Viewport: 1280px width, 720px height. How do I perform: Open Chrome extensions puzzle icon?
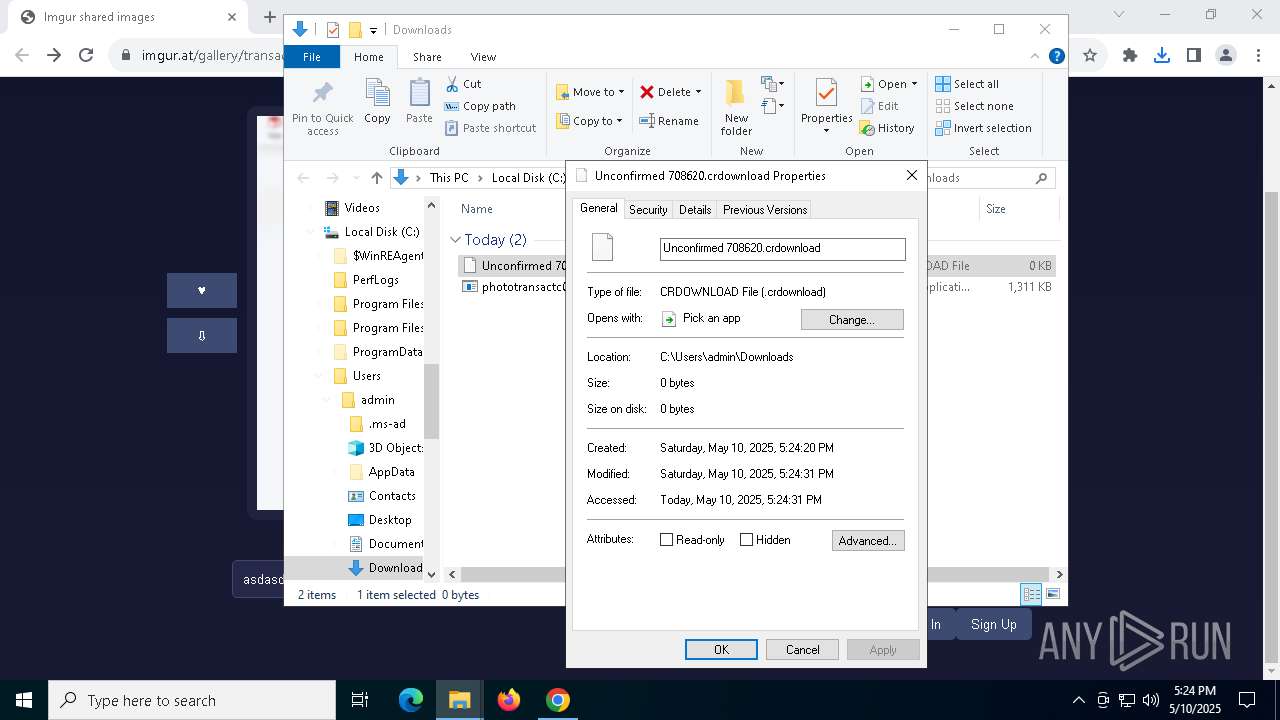pyautogui.click(x=1130, y=55)
